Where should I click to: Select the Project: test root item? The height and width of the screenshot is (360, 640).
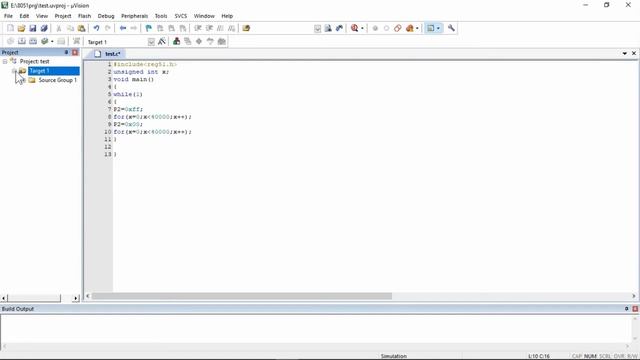pos(35,62)
